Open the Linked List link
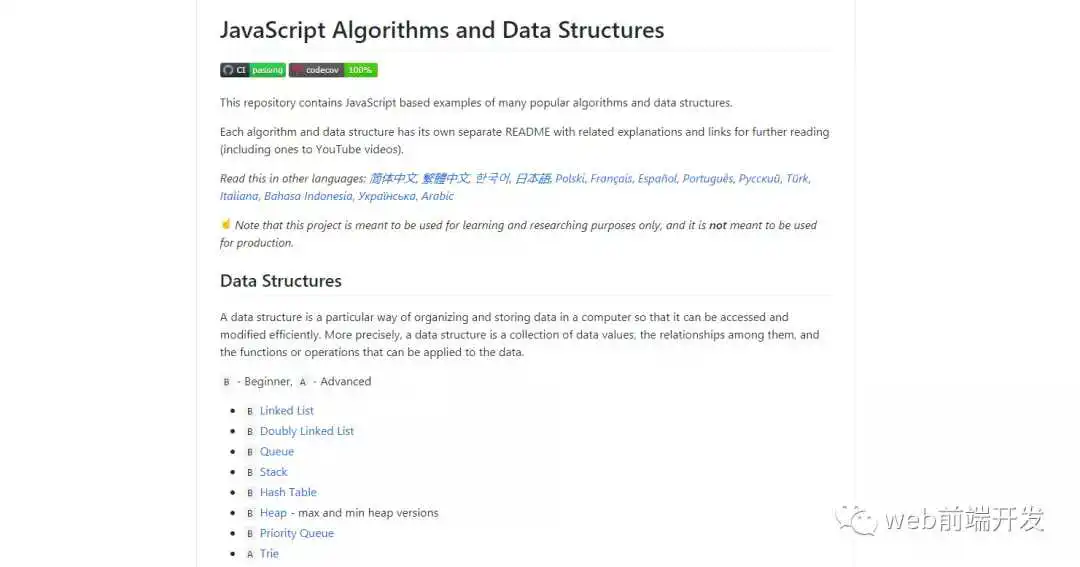 pos(287,411)
